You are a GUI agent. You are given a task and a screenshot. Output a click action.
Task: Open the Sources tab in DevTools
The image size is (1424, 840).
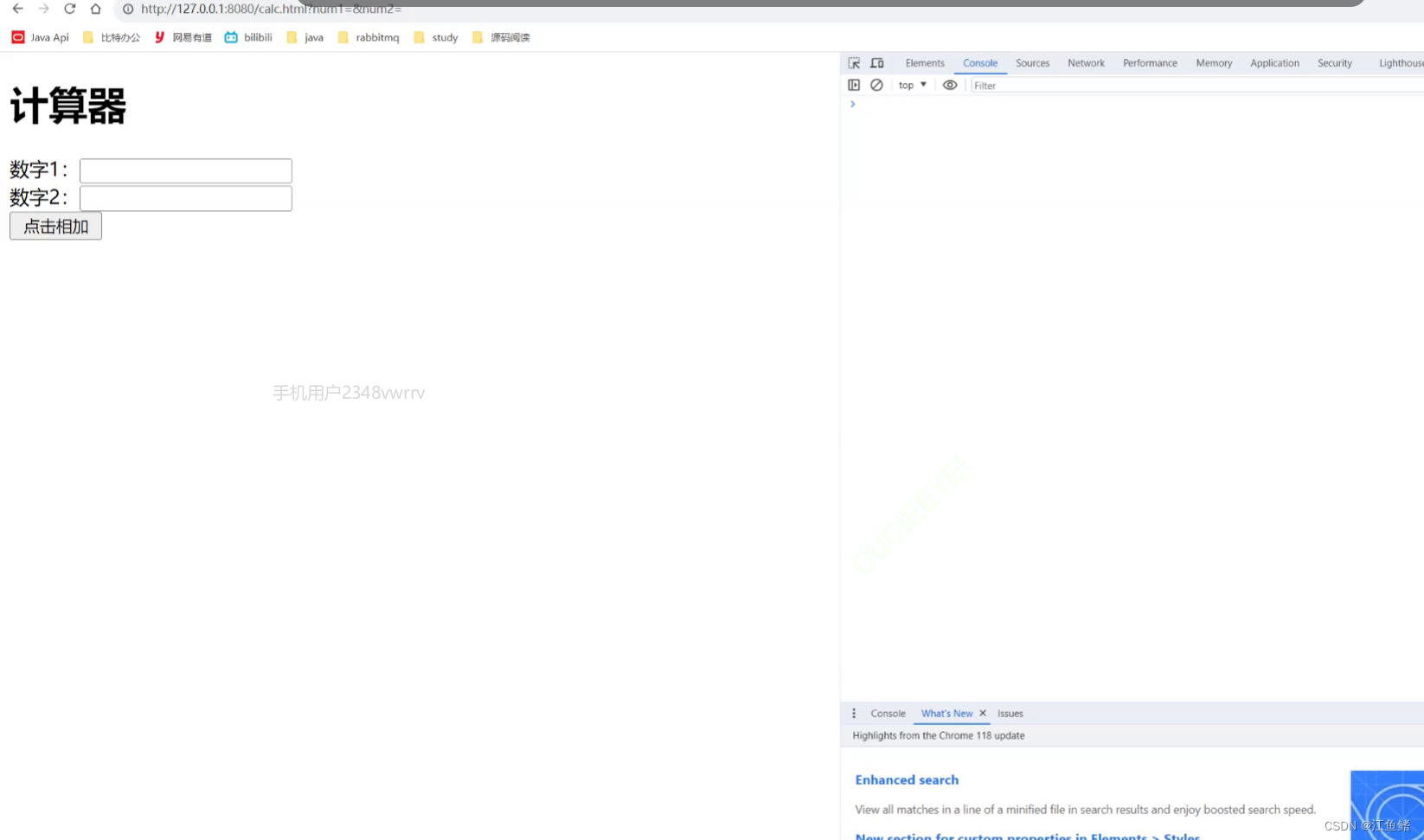(x=1032, y=62)
